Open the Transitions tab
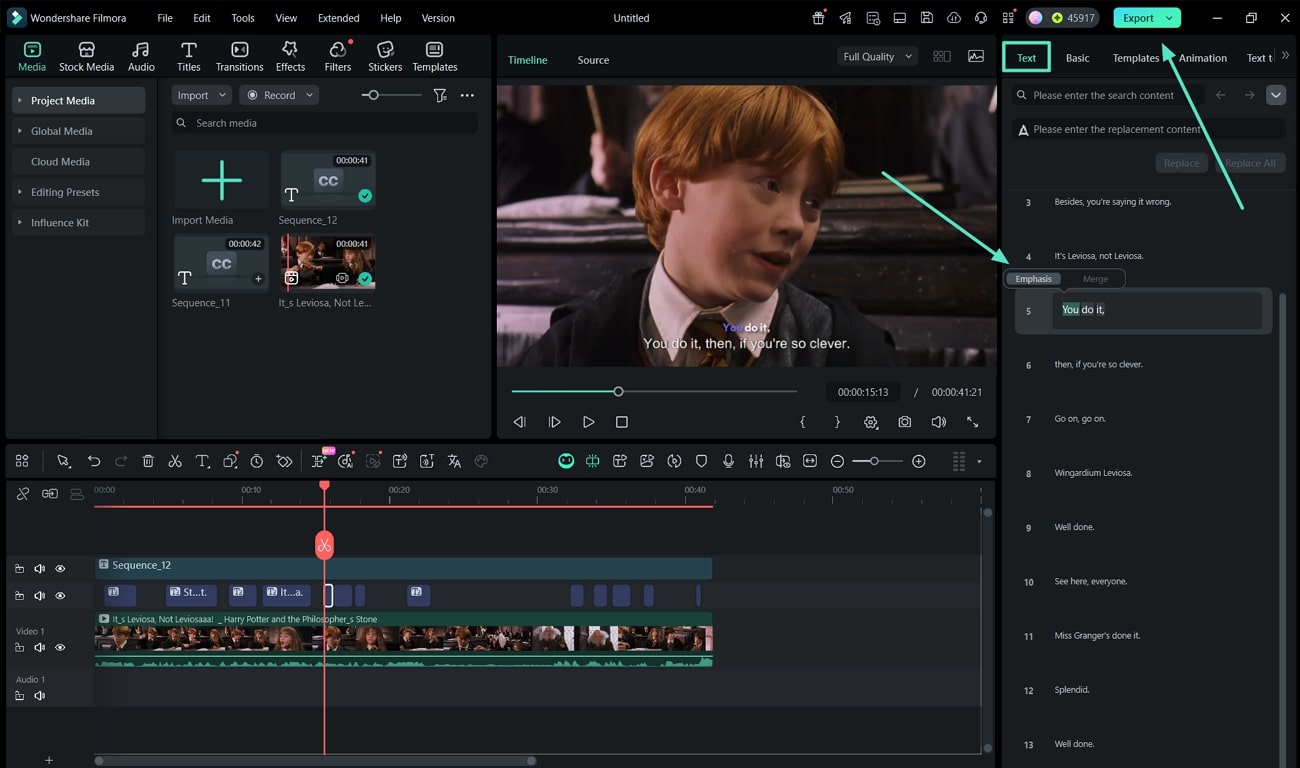Image resolution: width=1300 pixels, height=768 pixels. [x=239, y=56]
